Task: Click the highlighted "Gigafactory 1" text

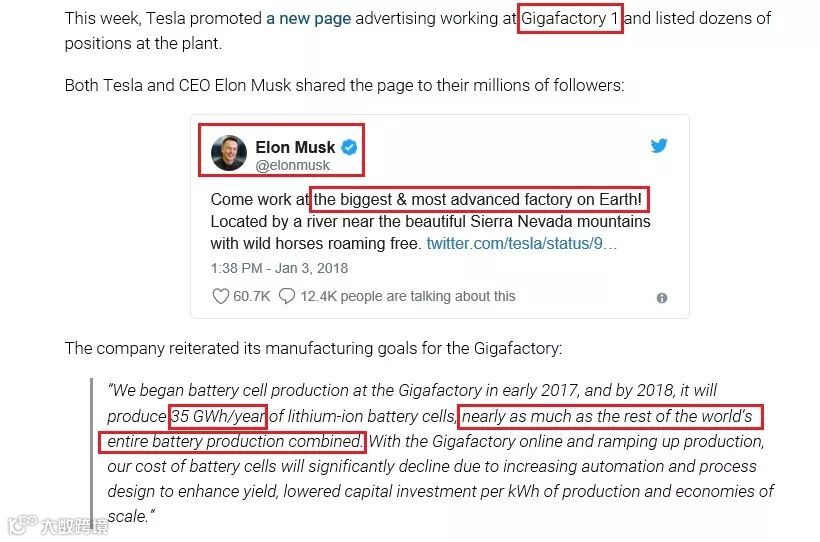Action: tap(570, 19)
